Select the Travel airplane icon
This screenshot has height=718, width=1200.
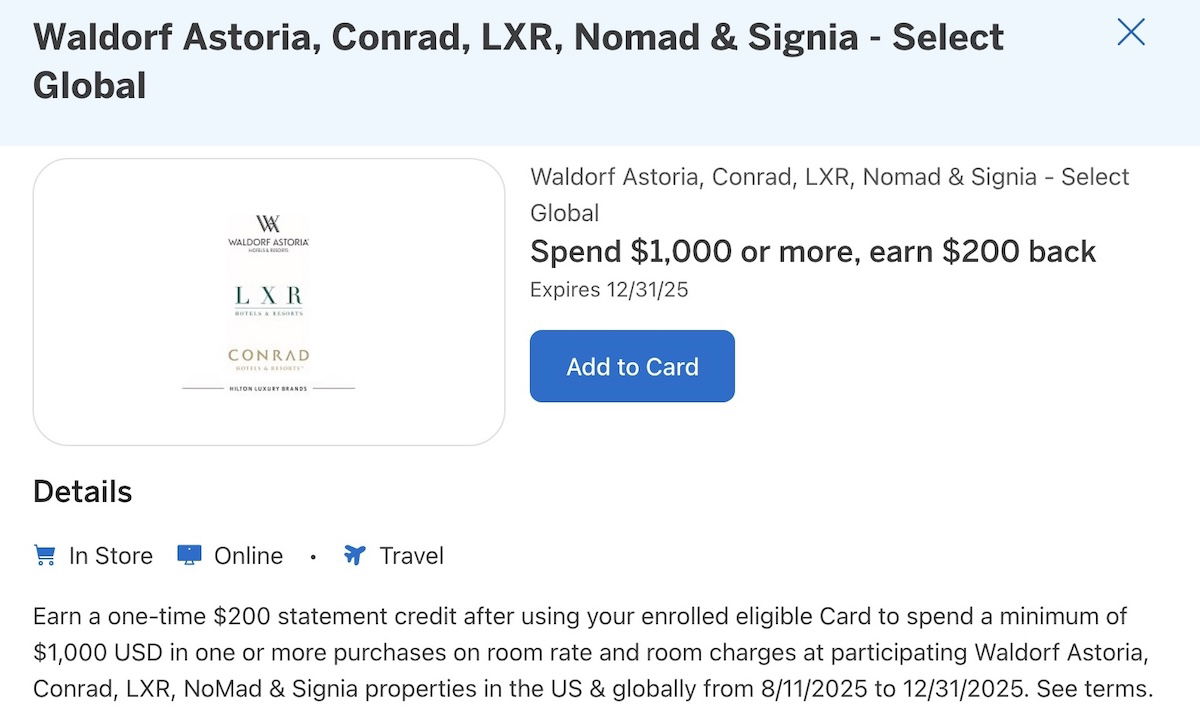[354, 555]
